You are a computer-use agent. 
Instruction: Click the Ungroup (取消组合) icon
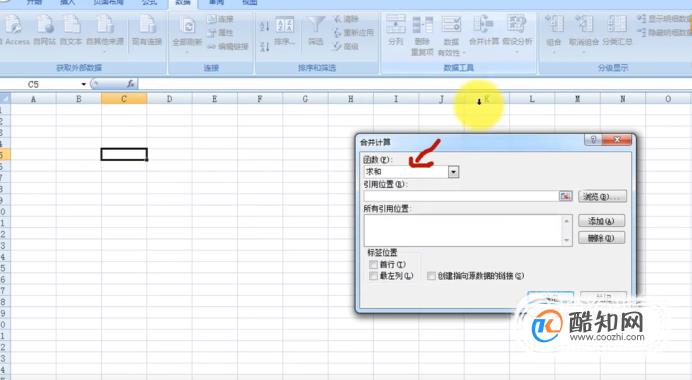point(584,25)
